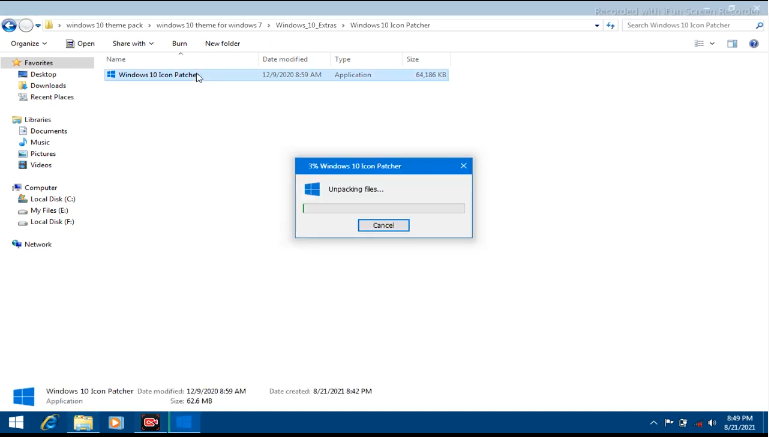
Task: Open Action Center flag icon
Action: point(668,423)
